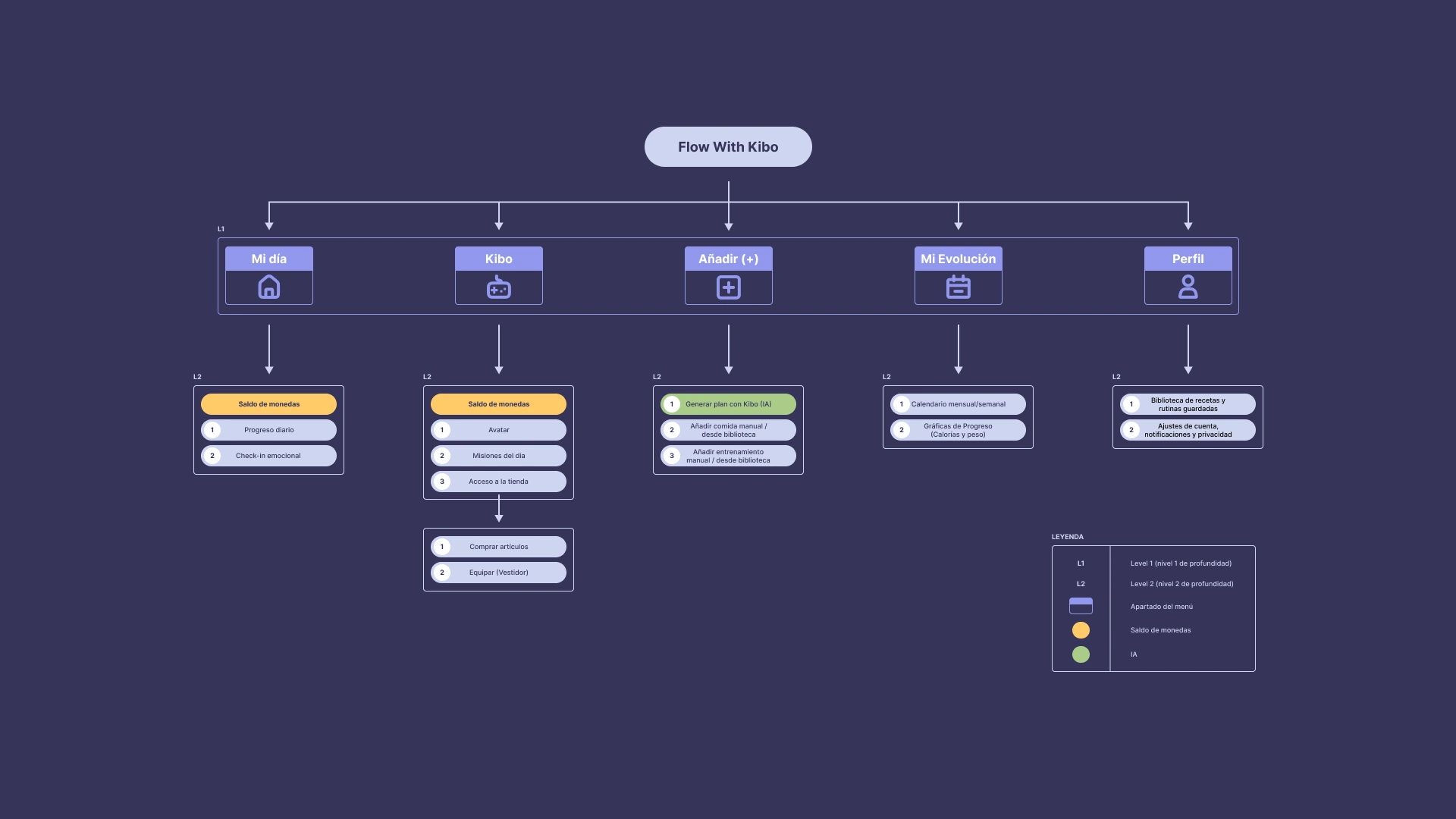This screenshot has width=1456, height=819.
Task: Click the person icon under Perfil
Action: pyautogui.click(x=1188, y=287)
